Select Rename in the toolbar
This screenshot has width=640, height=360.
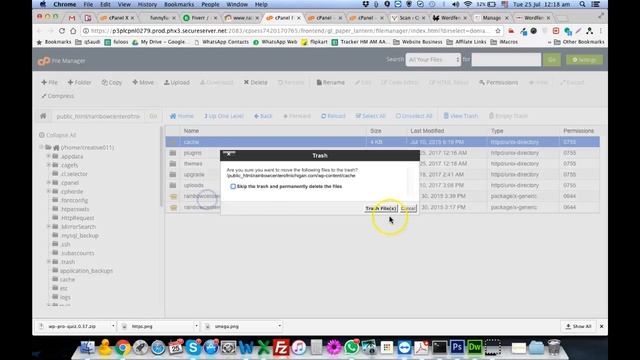pos(331,82)
